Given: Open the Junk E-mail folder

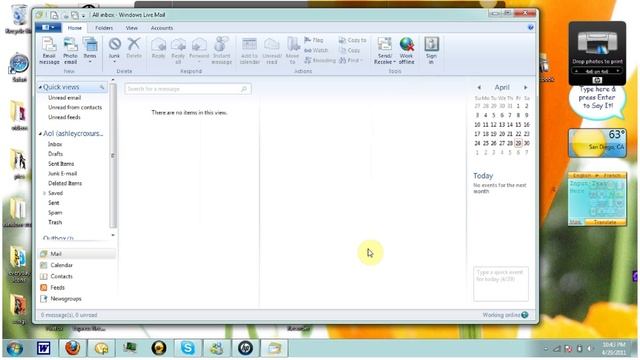Looking at the screenshot, I should (62, 173).
